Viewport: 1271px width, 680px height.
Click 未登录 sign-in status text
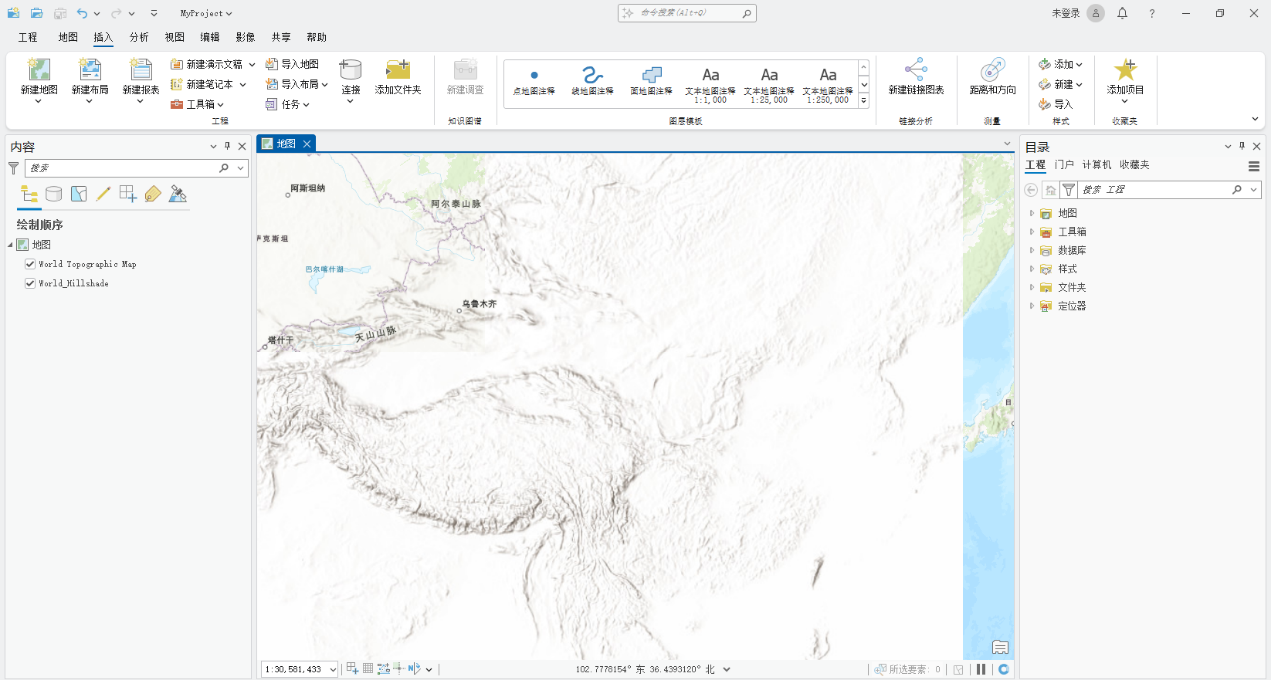pos(1065,13)
